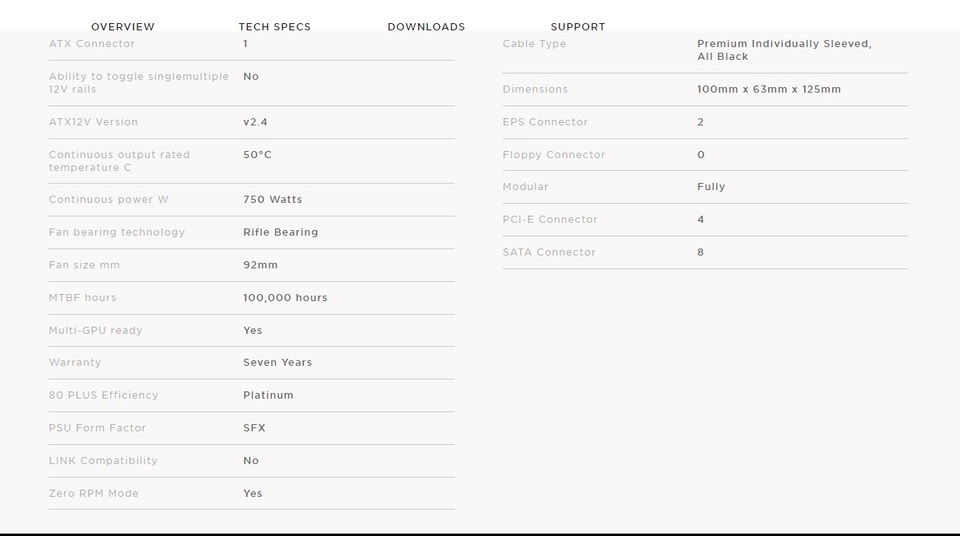Select the Seven Years warranty value
960x536 pixels.
[x=277, y=362]
